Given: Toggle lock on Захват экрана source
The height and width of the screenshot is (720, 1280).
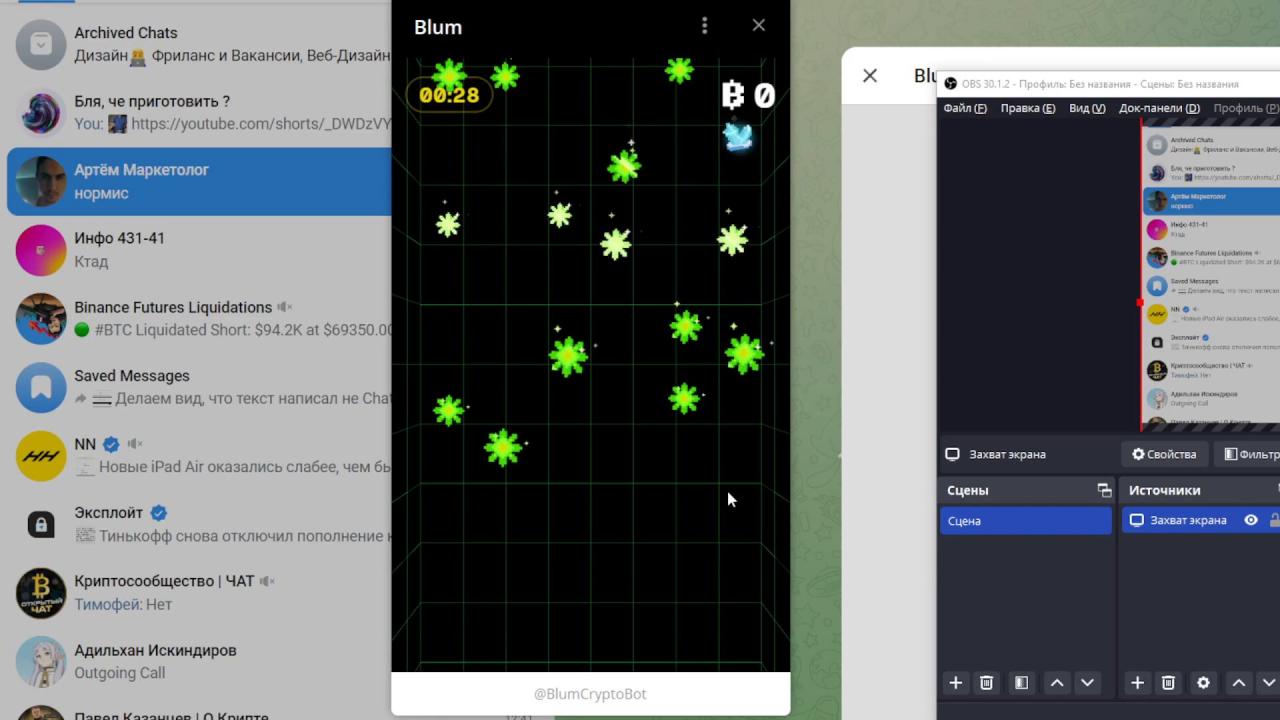Looking at the screenshot, I should [1274, 520].
